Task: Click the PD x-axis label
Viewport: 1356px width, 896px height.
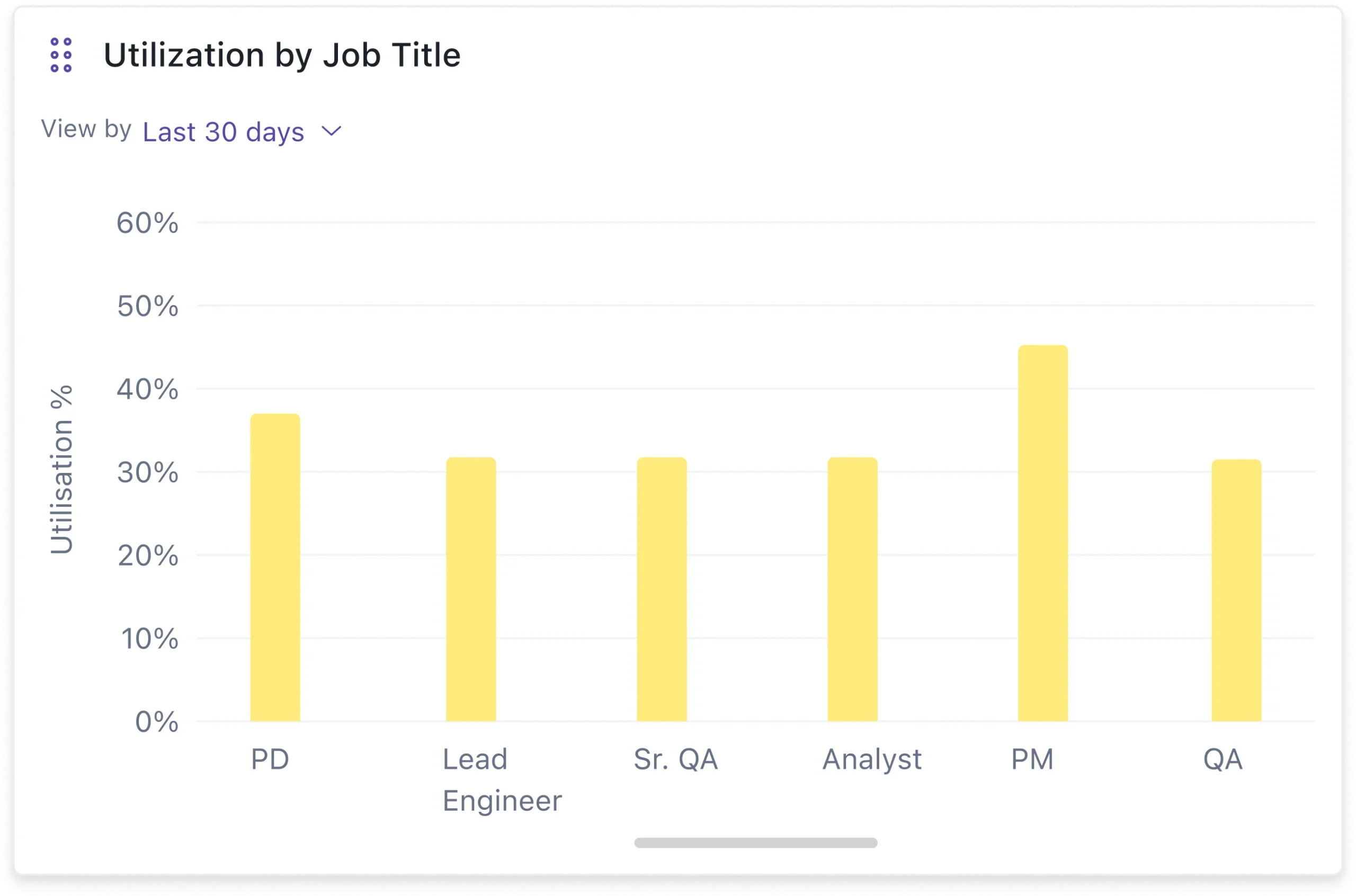Action: 270,759
